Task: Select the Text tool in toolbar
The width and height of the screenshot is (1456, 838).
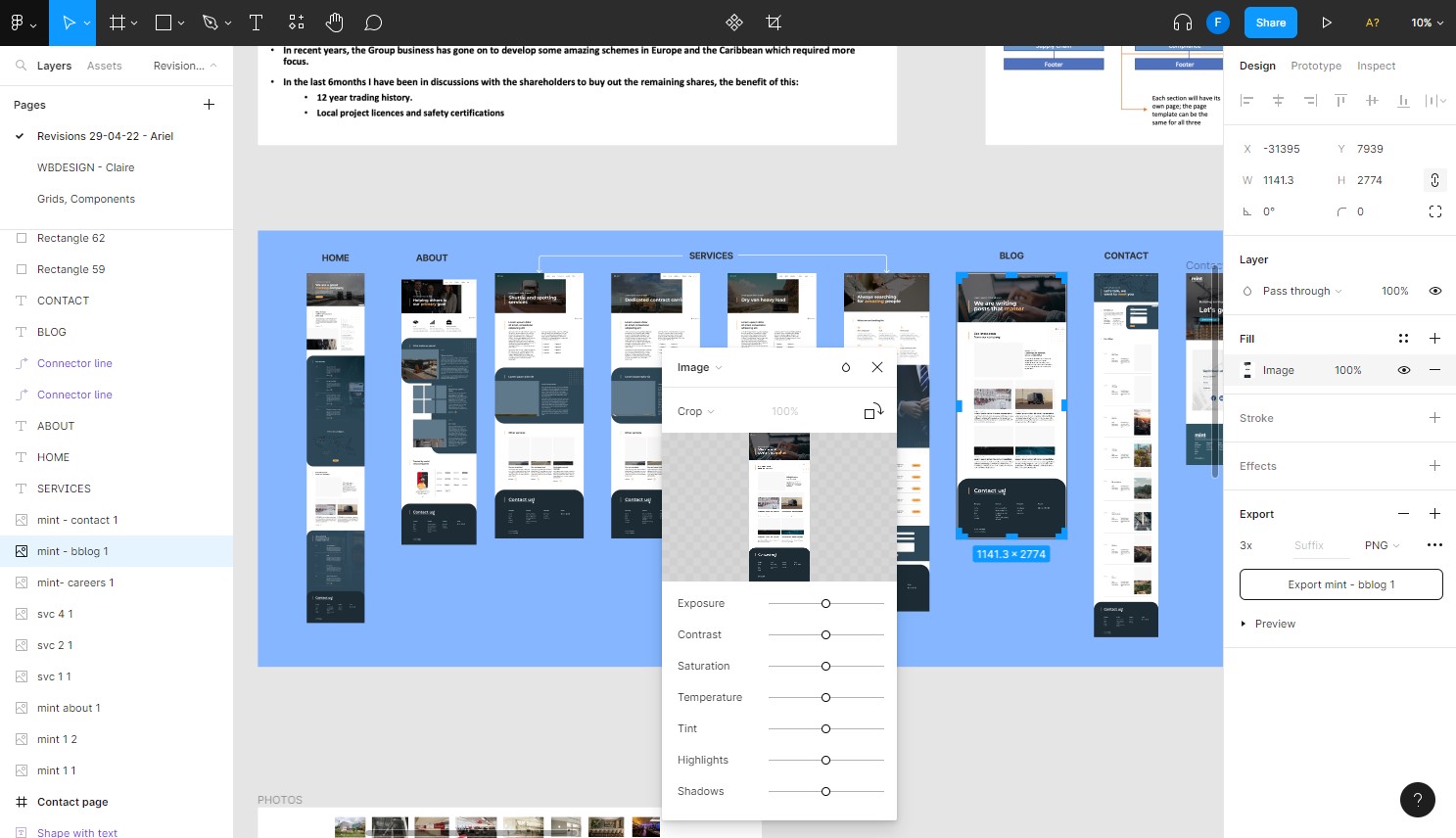Action: pyautogui.click(x=256, y=23)
